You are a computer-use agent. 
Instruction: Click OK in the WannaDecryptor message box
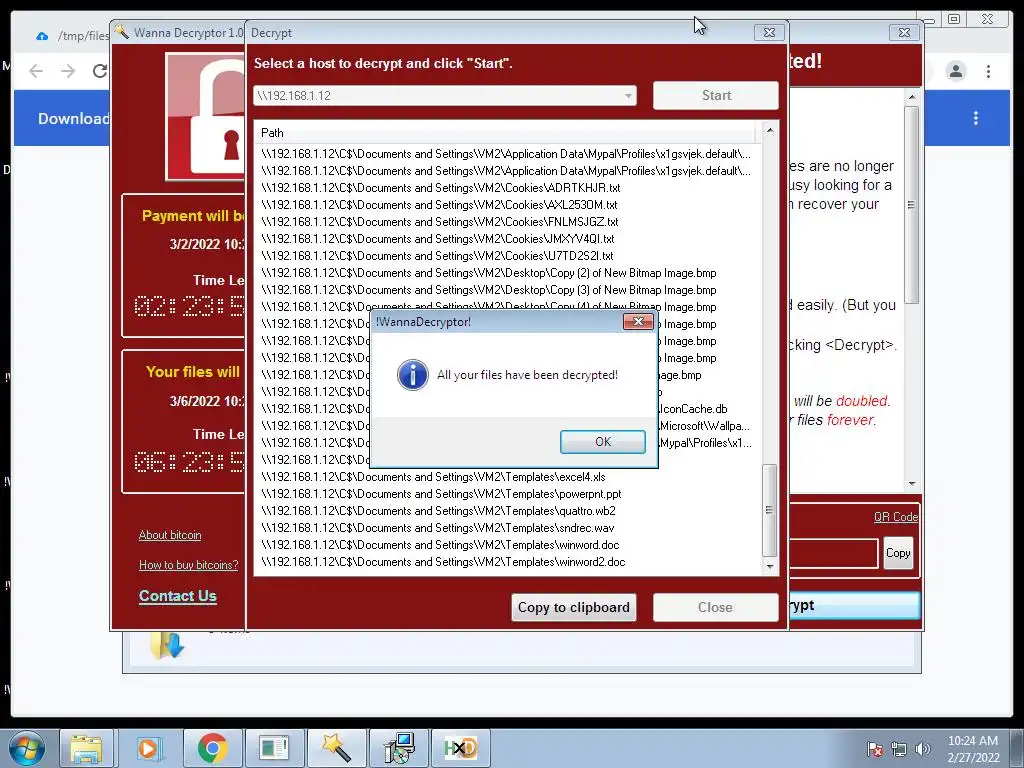point(602,441)
